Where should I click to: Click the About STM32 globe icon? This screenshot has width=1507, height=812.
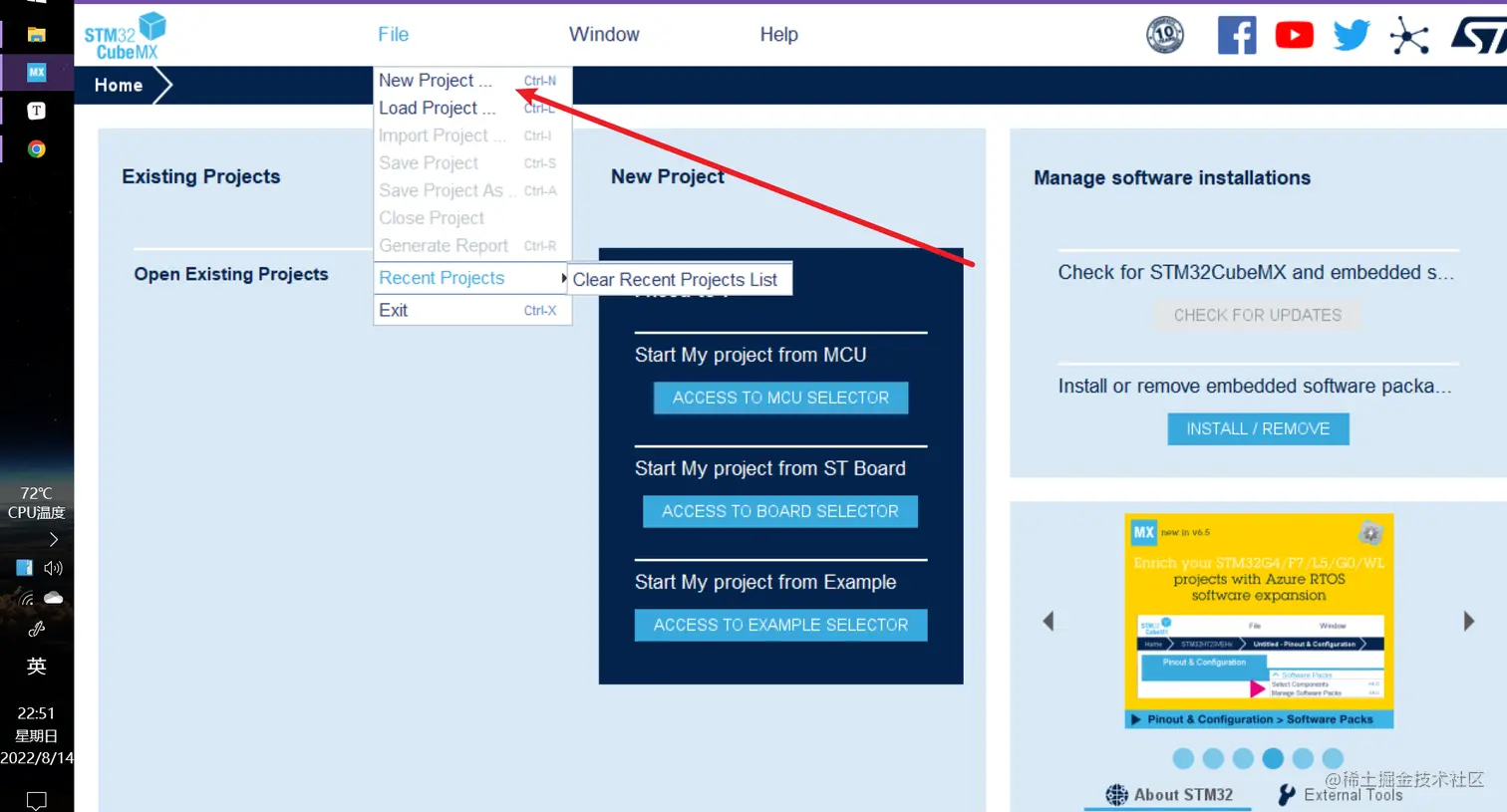[x=1117, y=794]
